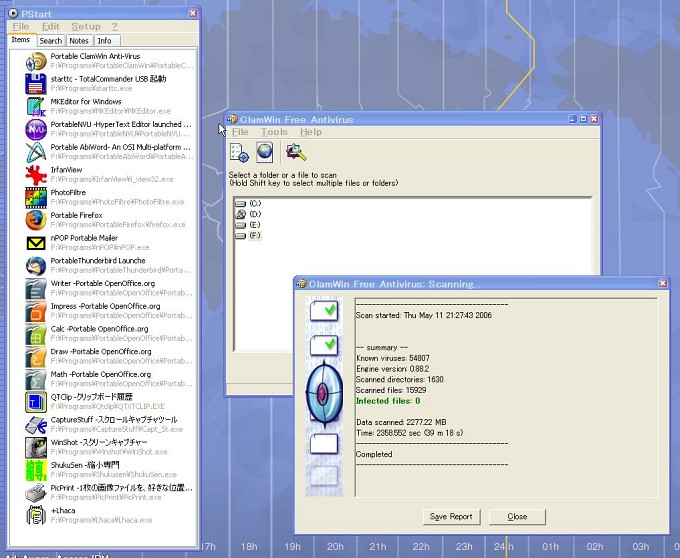
Task: Open the PStart Setup menu
Action: coord(86,26)
